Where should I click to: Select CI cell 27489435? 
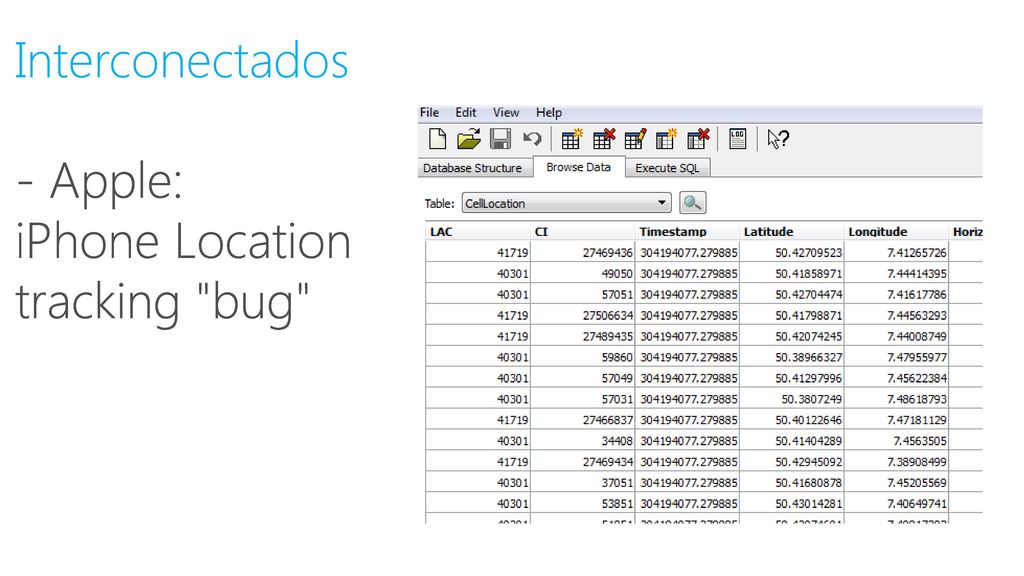(x=582, y=336)
